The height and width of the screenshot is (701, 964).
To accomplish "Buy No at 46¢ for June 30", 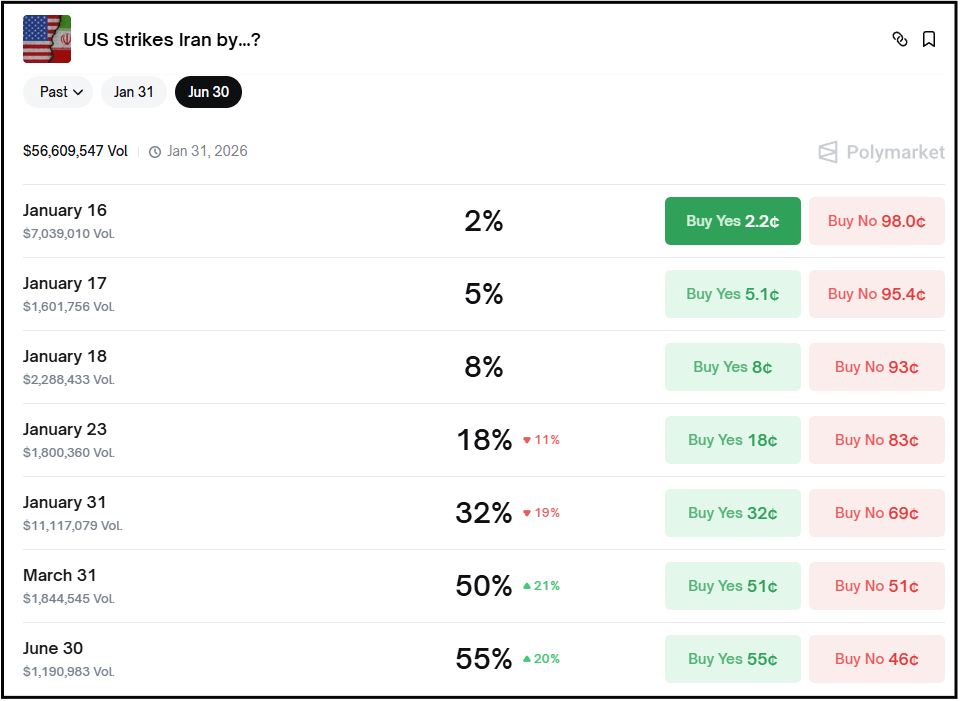I will pyautogui.click(x=876, y=659).
